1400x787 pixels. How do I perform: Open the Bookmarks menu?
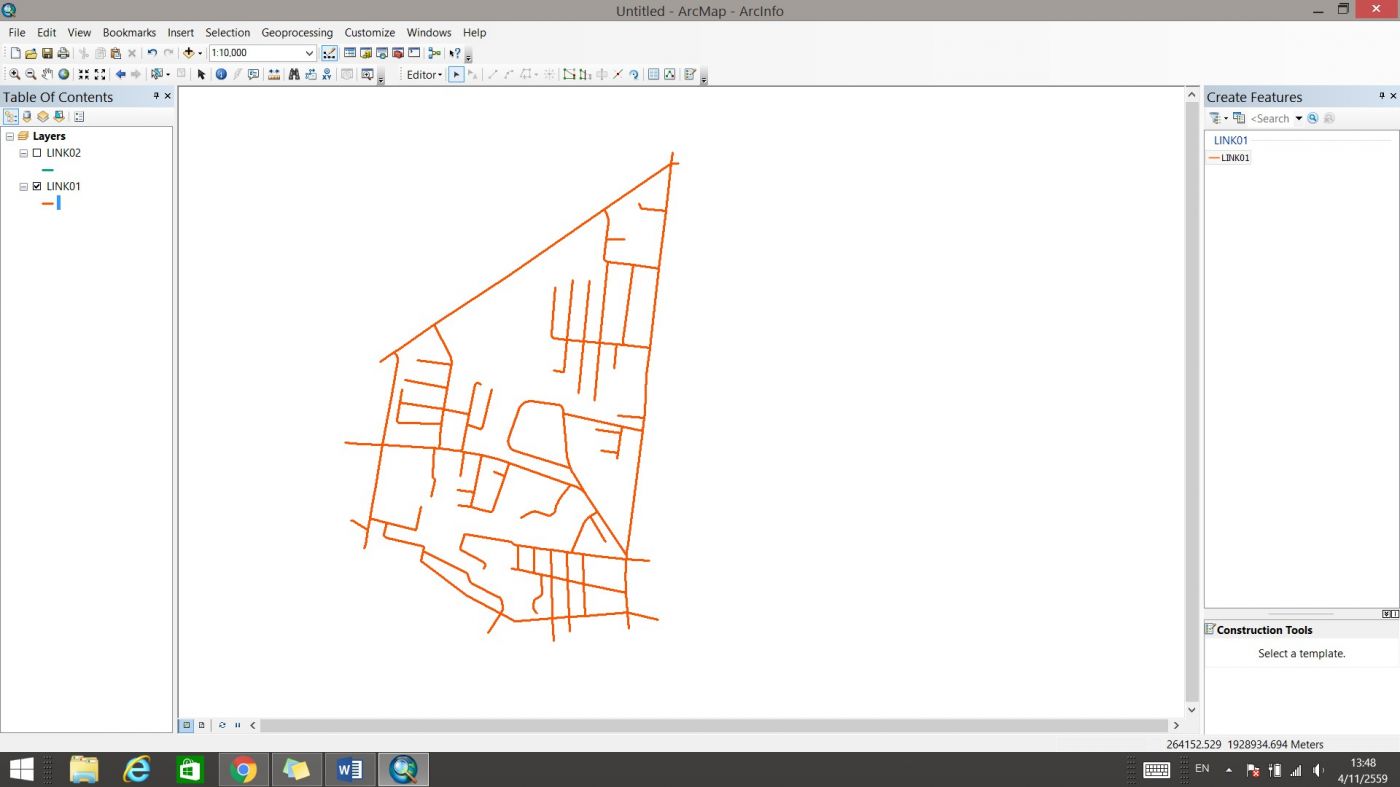129,33
